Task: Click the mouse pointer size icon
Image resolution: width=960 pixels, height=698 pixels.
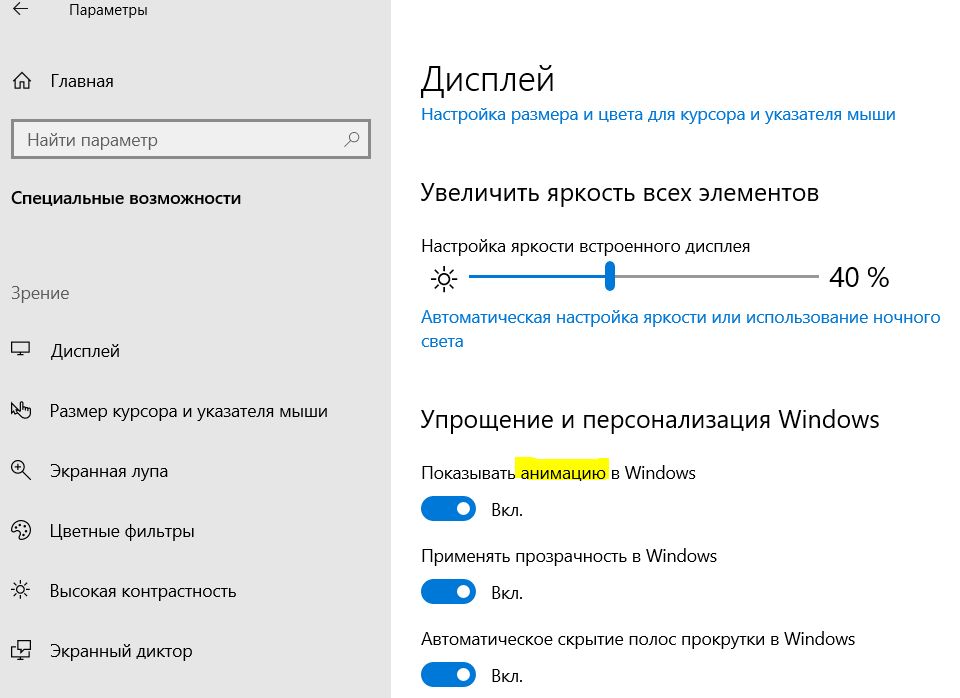Action: tap(21, 411)
